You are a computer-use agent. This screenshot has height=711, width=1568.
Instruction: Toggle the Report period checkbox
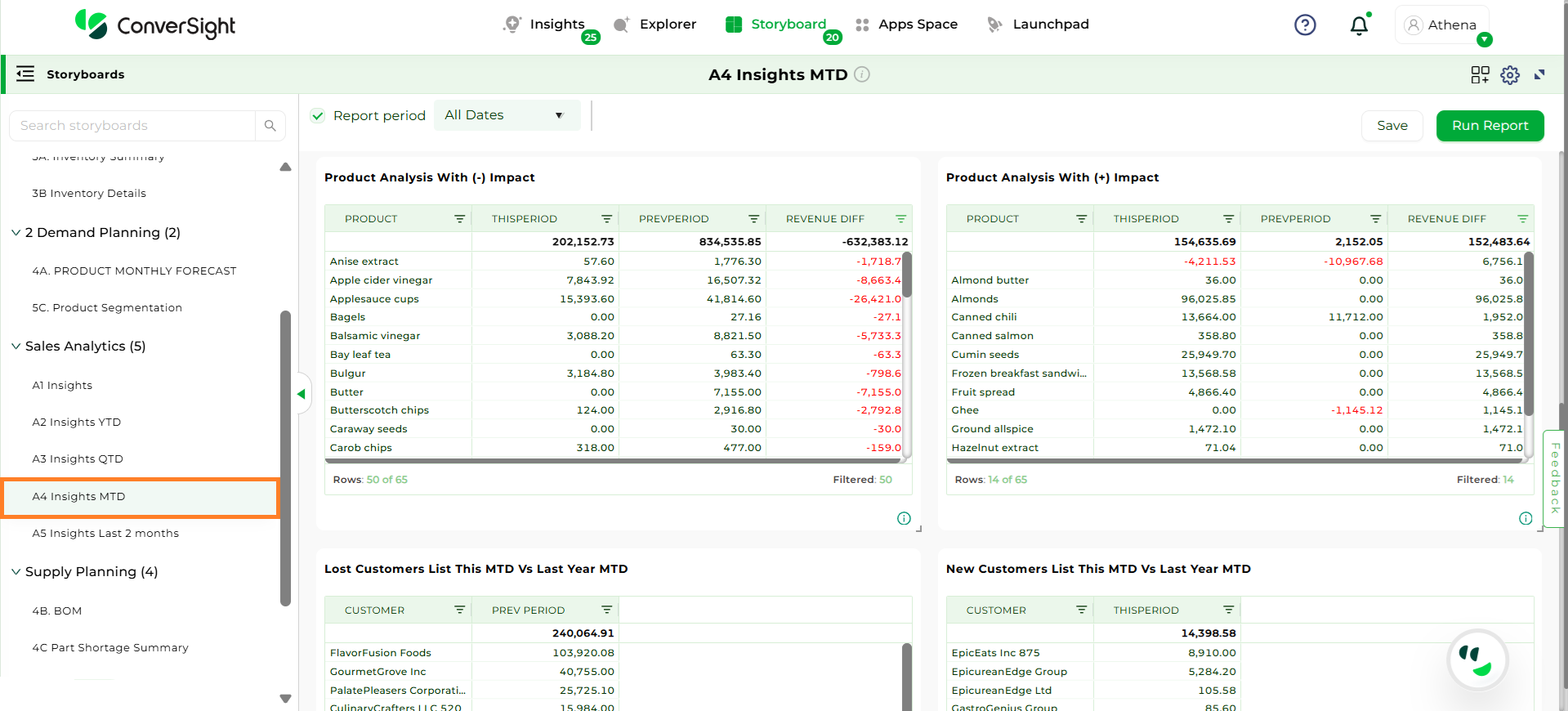(318, 116)
